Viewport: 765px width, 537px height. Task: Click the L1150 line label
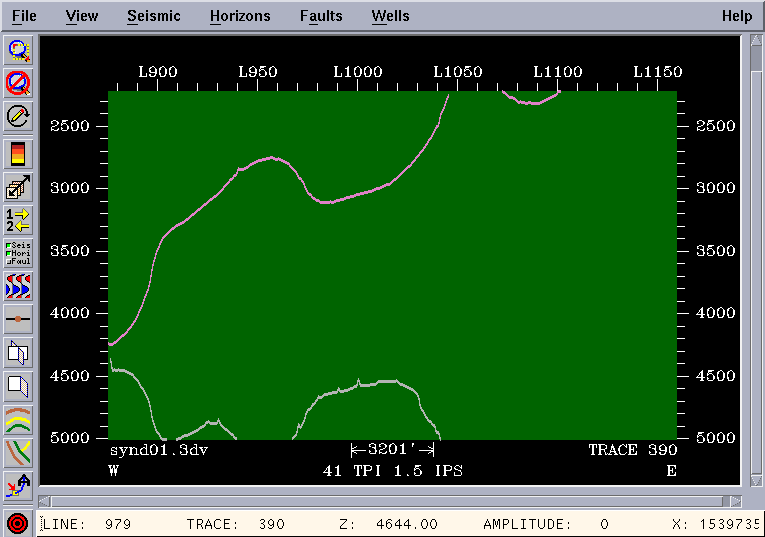(x=658, y=72)
